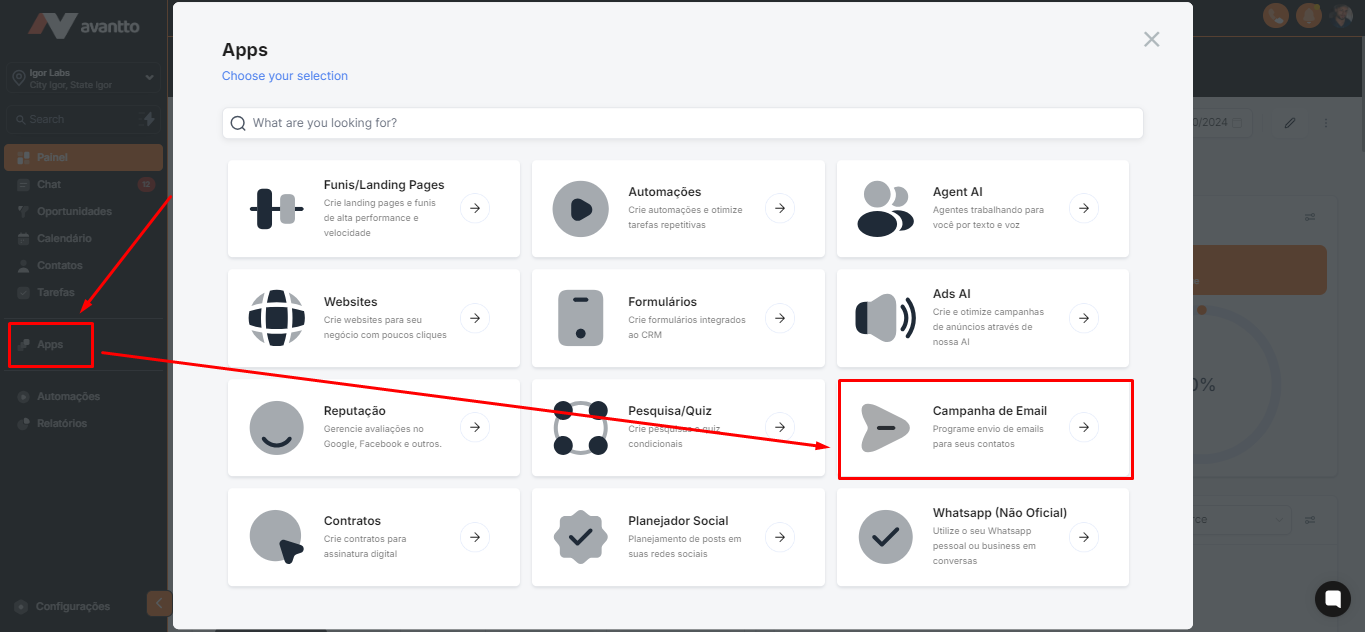Screen dimensions: 1365x632
Task: Open the chat support widget bubble
Action: pos(1331,598)
